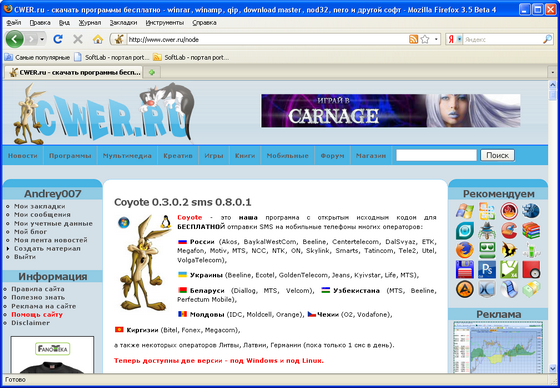Click the Поиск button
The image size is (560, 388).
[x=498, y=155]
